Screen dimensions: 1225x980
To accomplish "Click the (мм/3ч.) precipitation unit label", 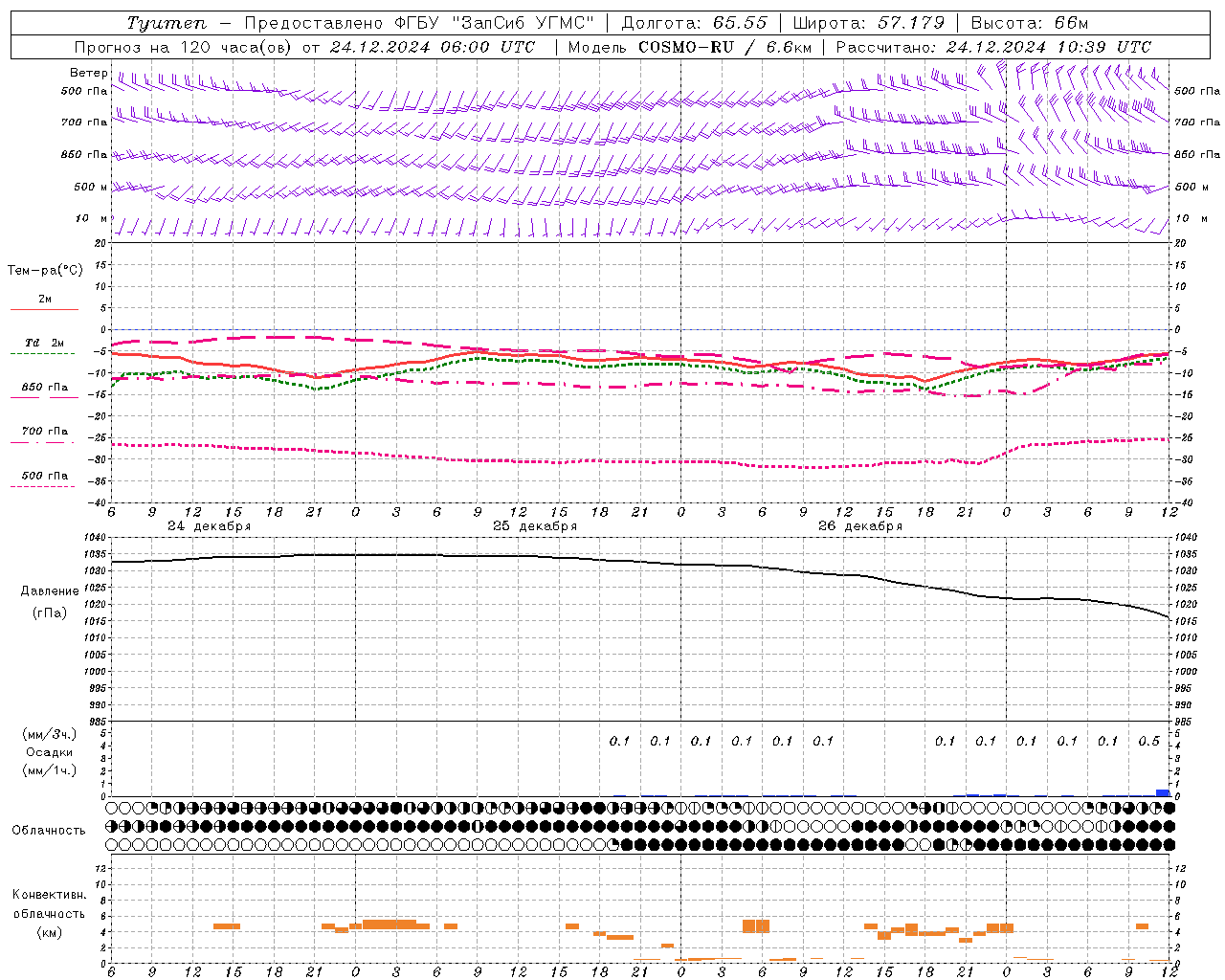I will coord(49,734).
